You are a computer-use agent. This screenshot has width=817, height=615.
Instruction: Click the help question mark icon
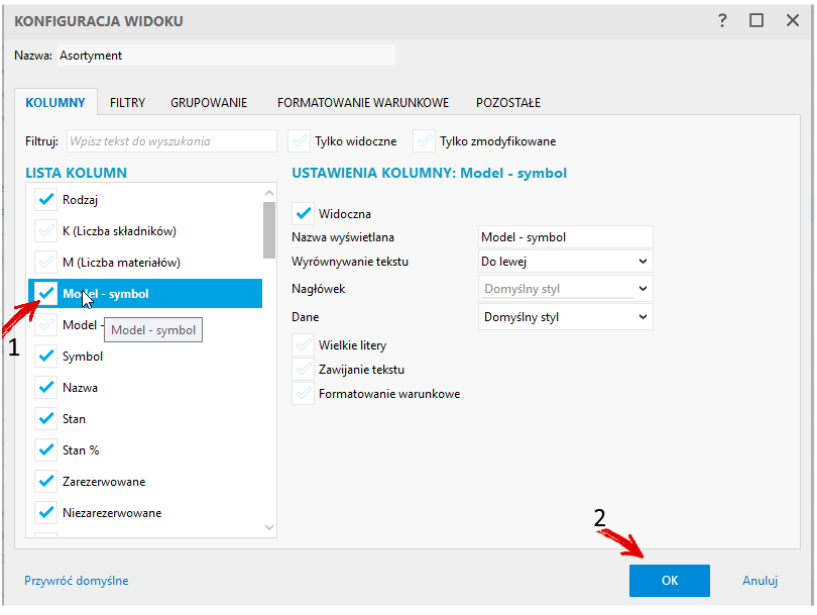click(722, 21)
